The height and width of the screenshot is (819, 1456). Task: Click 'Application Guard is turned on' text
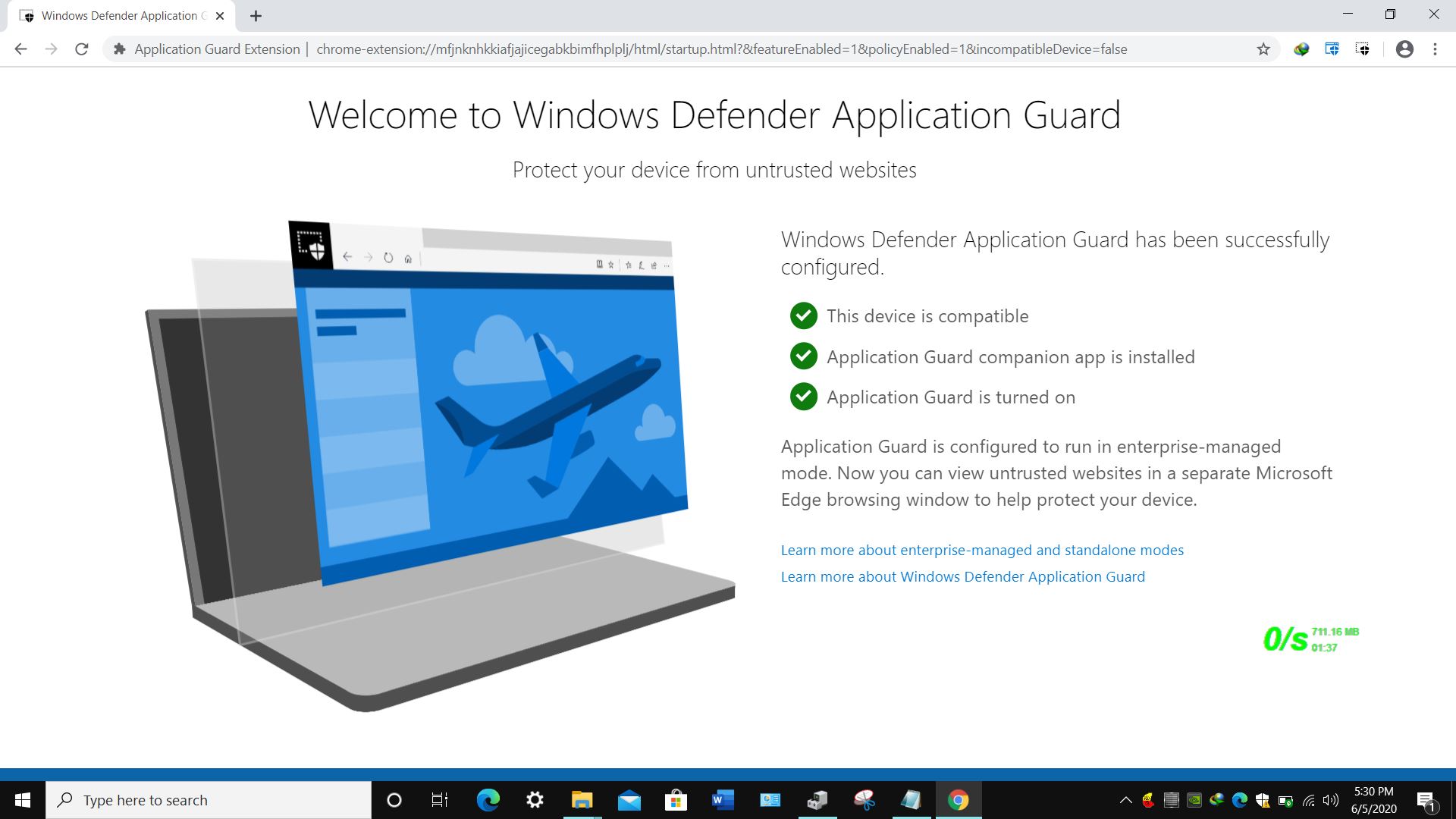coord(951,397)
